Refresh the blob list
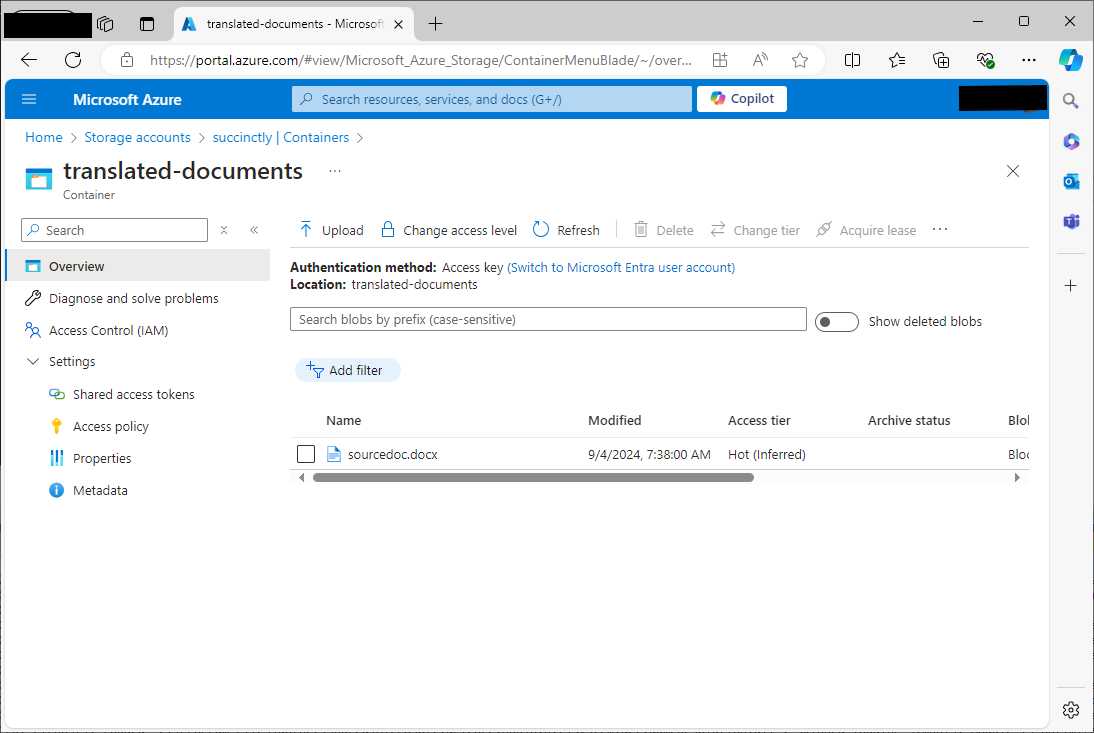This screenshot has height=733, width=1094. pos(539,229)
